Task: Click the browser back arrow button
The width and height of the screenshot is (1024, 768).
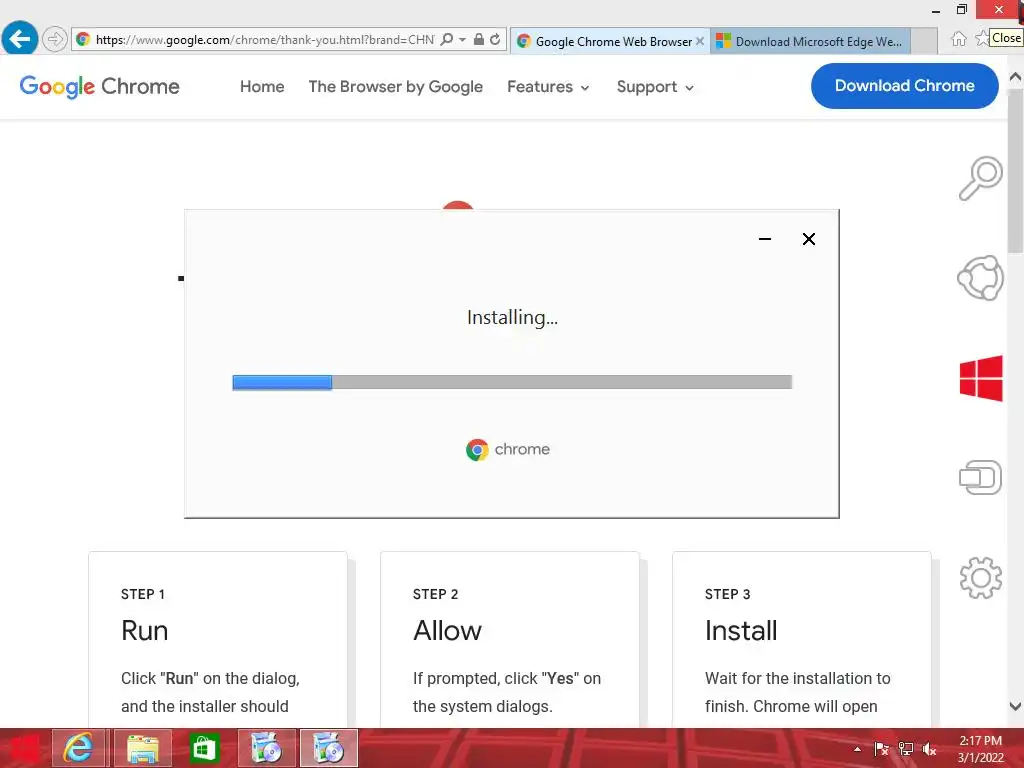Action: pyautogui.click(x=20, y=39)
